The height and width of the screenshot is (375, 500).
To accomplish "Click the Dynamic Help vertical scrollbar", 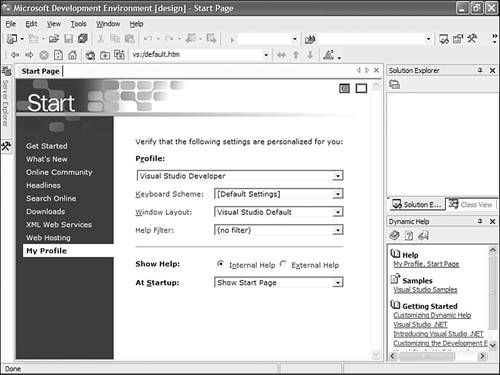I will (x=493, y=297).
